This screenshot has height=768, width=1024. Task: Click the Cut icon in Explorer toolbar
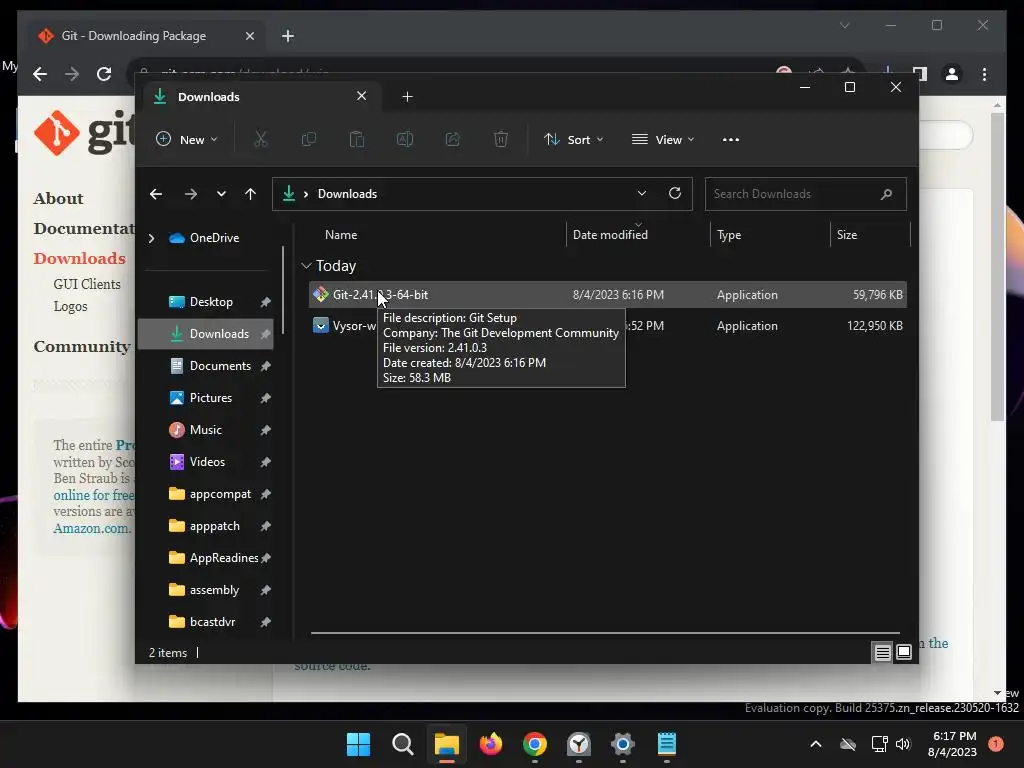click(261, 139)
